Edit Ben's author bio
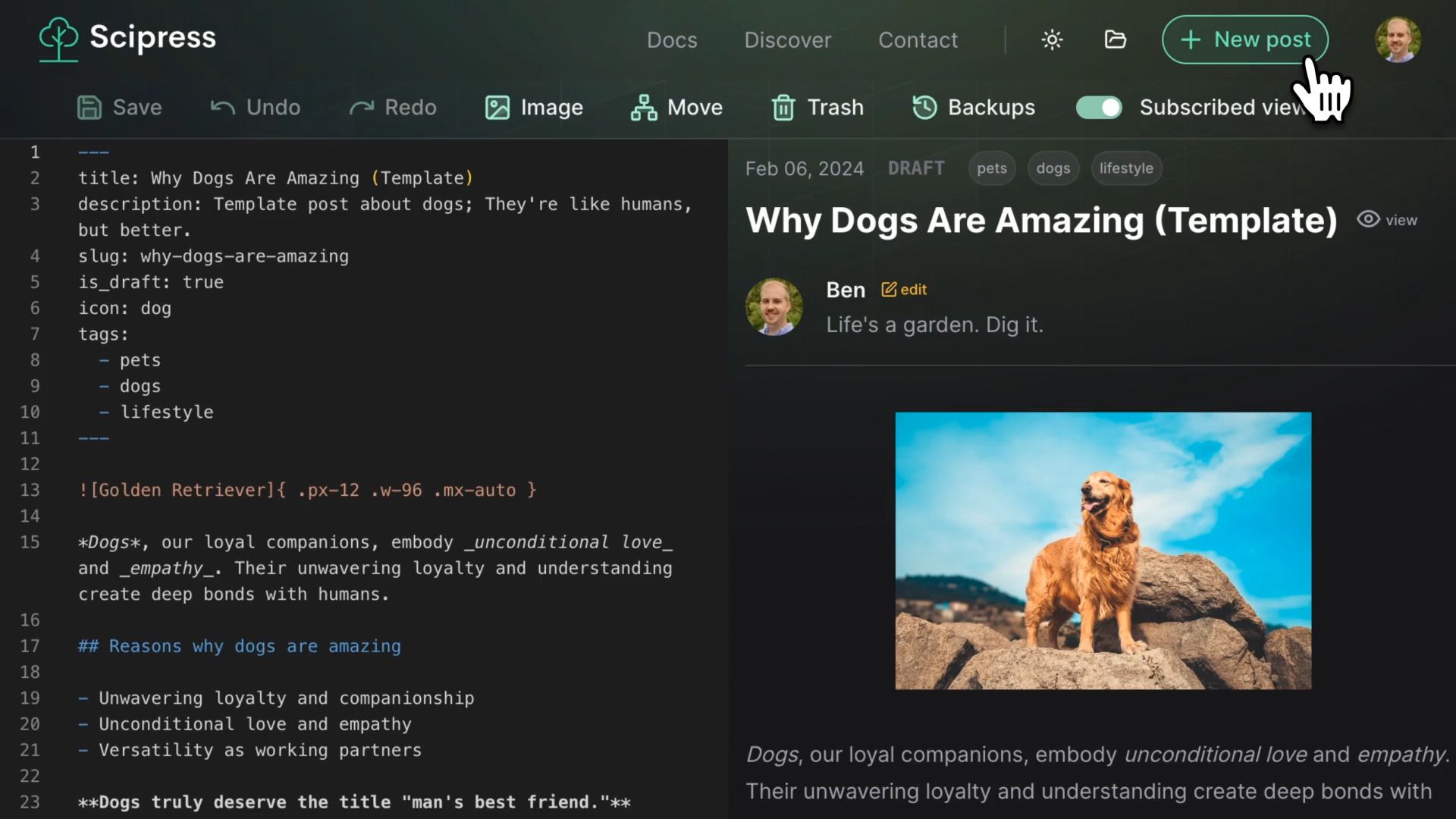The width and height of the screenshot is (1456, 819). [904, 289]
